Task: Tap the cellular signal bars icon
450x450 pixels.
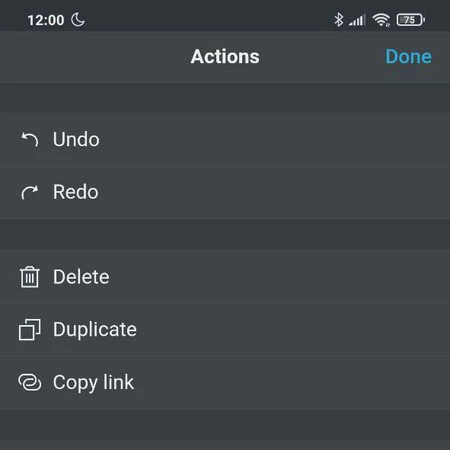Action: tap(357, 20)
